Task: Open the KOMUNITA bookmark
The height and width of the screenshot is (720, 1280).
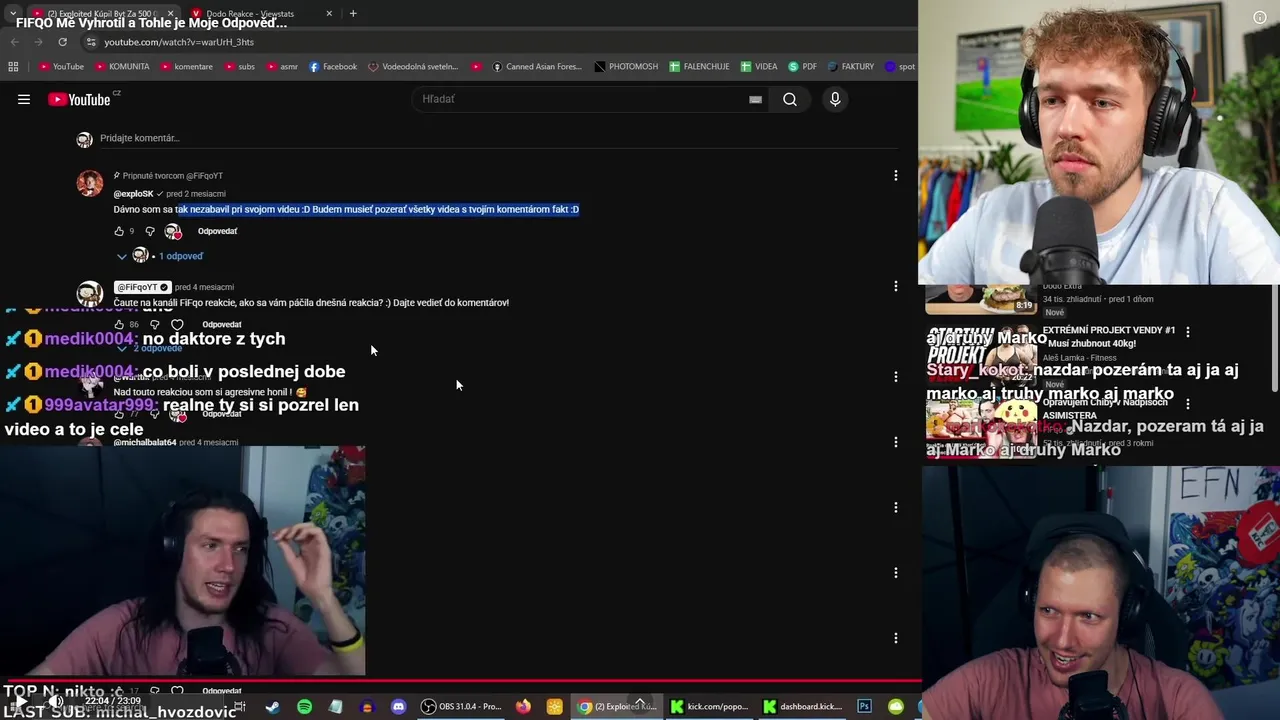Action: pyautogui.click(x=122, y=66)
